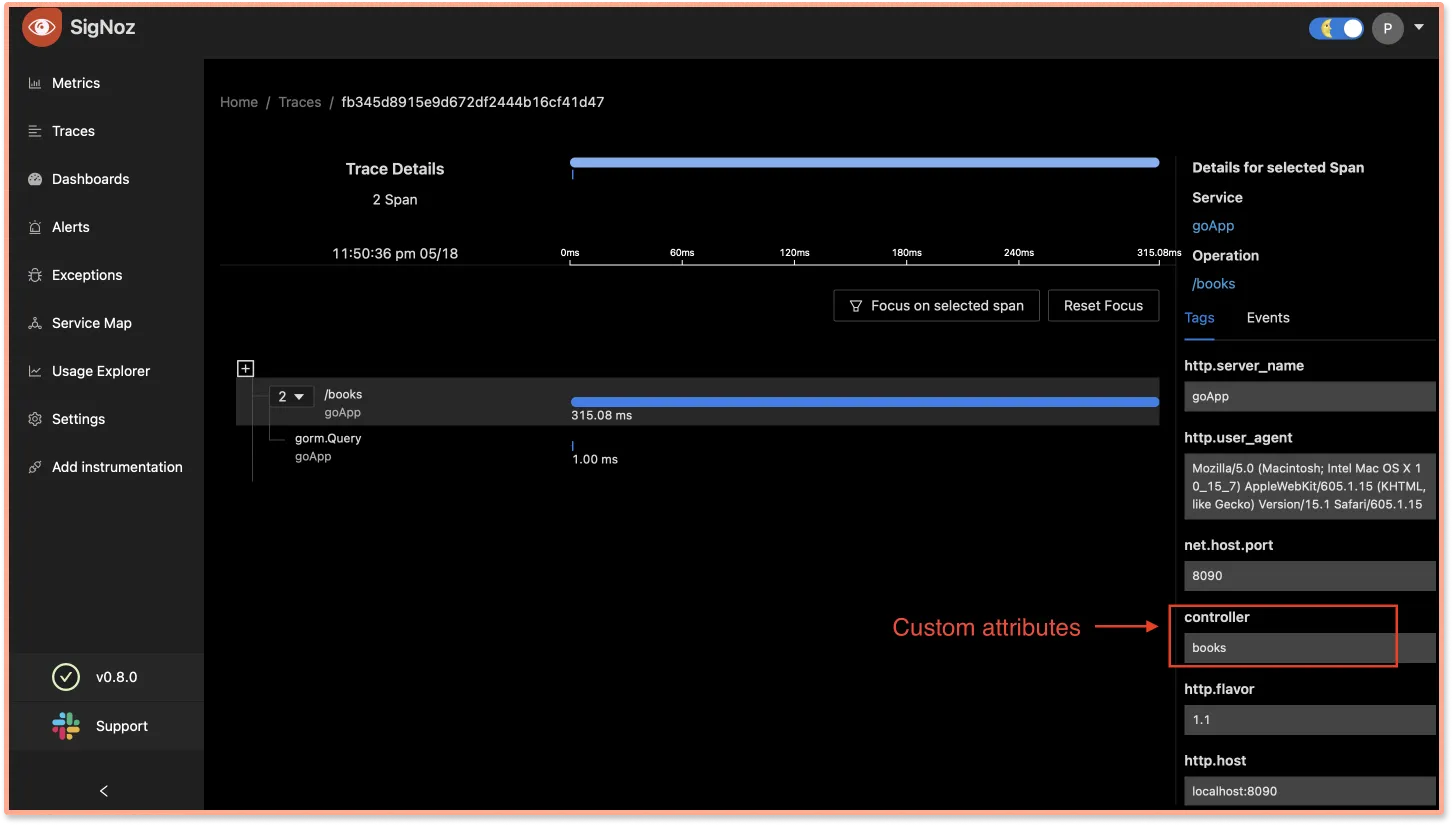Open Metrics menu item
1452x825 pixels.
pos(76,83)
